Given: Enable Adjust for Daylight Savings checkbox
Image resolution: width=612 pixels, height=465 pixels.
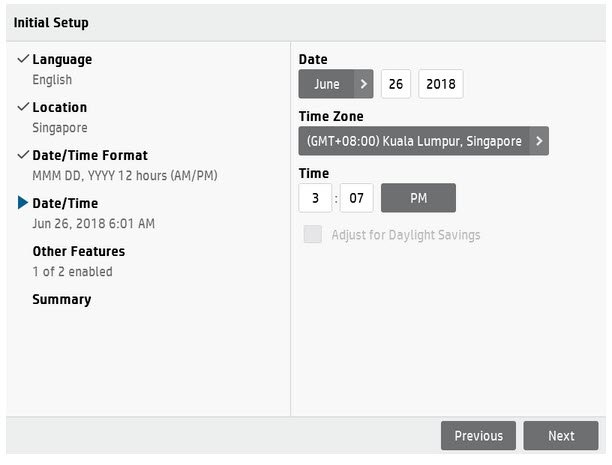Looking at the screenshot, I should (313, 235).
